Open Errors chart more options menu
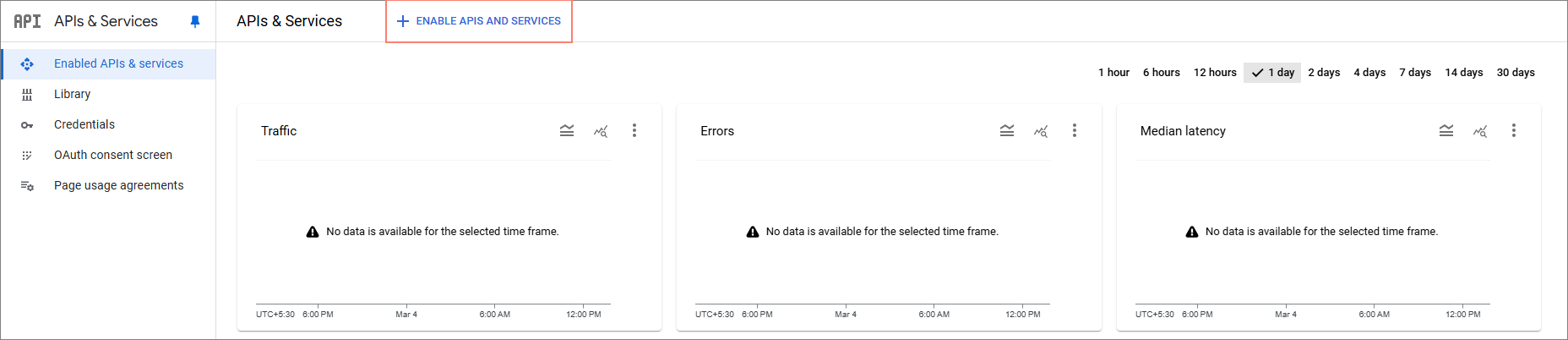Screen dimensions: 1568x340 [x=1075, y=131]
